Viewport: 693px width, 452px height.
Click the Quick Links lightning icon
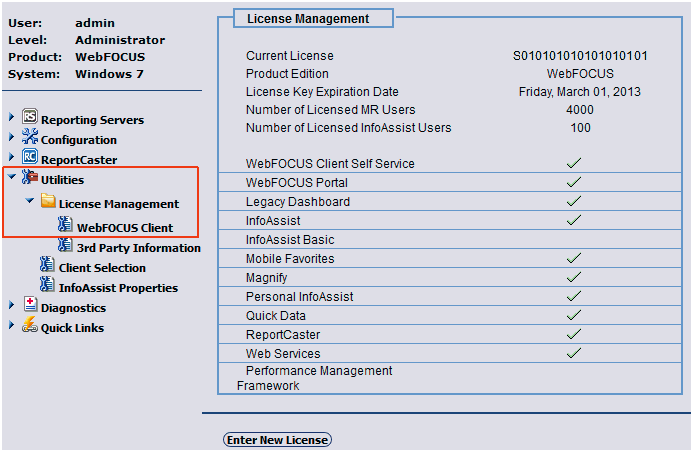click(30, 324)
